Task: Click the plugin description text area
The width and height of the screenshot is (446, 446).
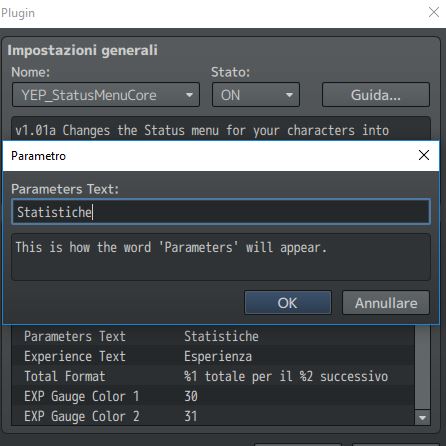Action: tap(221, 129)
